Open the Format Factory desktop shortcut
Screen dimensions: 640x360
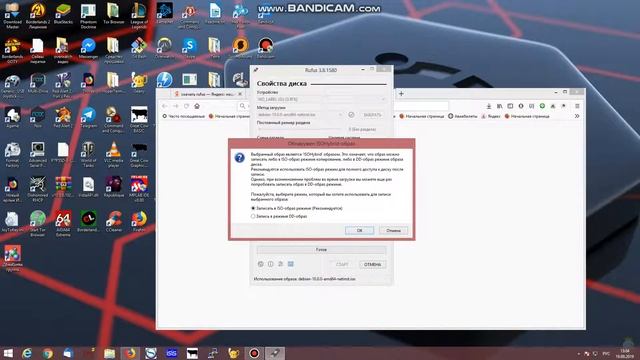point(12,154)
